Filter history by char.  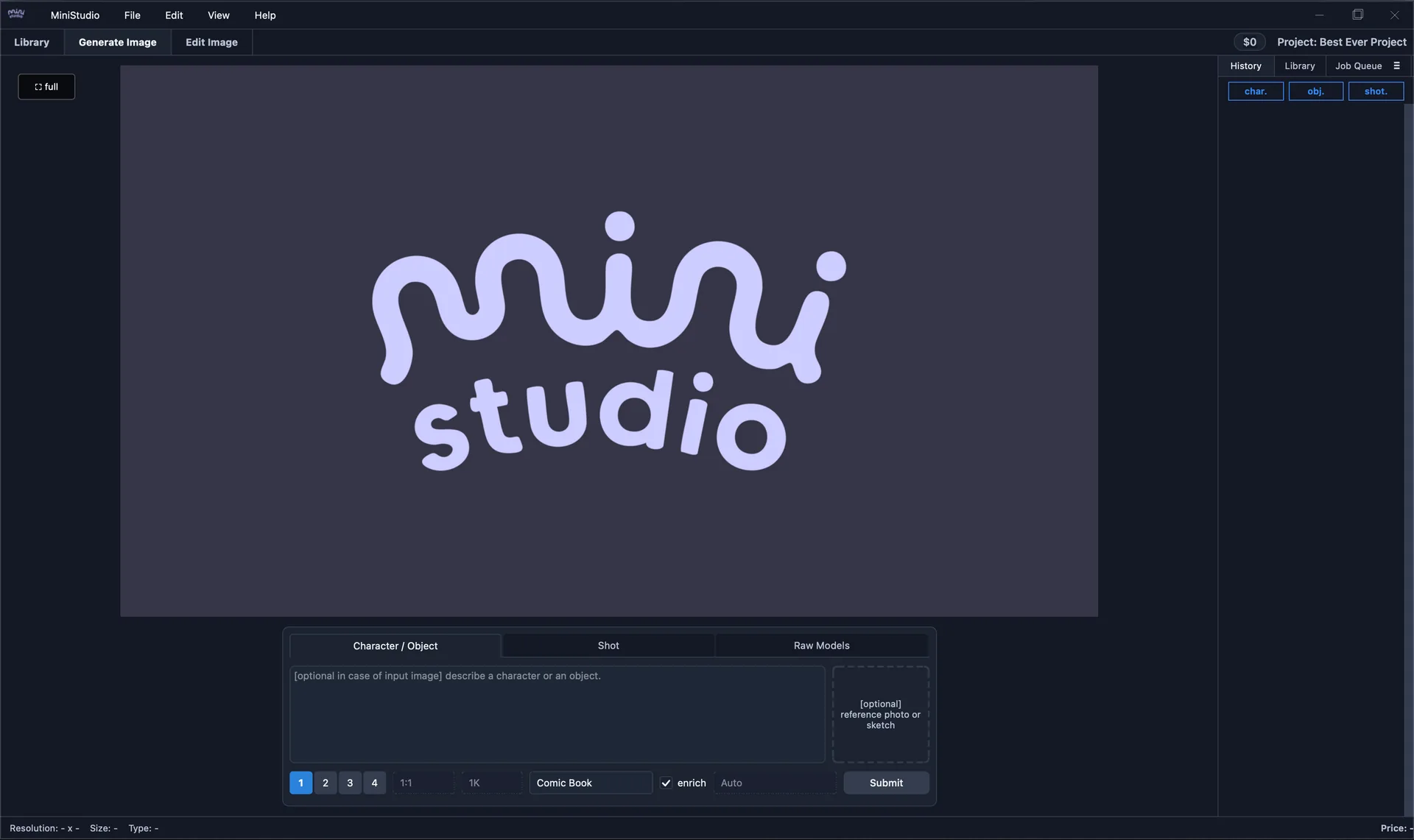1256,91
